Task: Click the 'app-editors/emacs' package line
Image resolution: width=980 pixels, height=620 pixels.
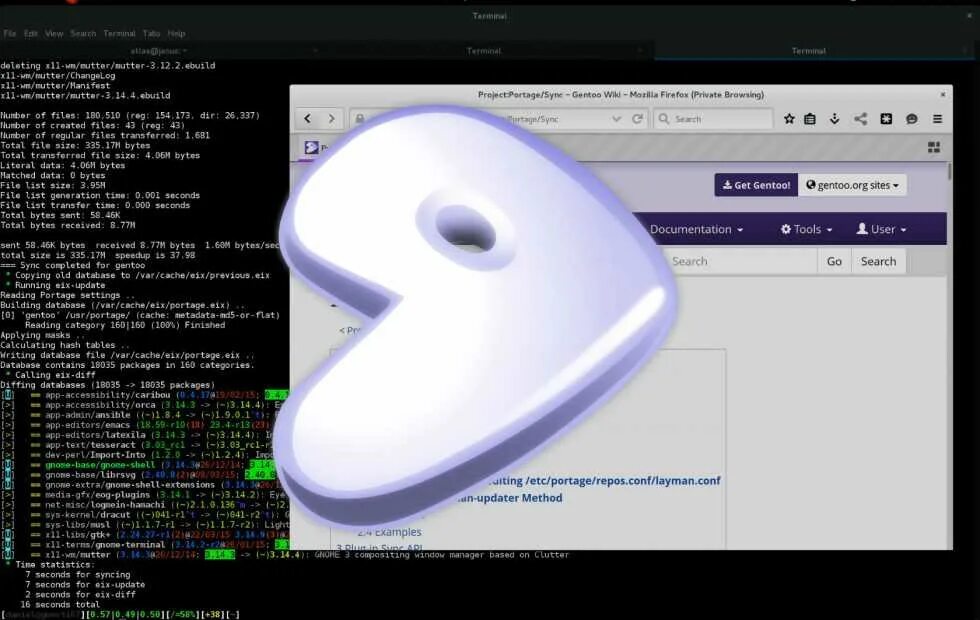Action: coord(144,425)
